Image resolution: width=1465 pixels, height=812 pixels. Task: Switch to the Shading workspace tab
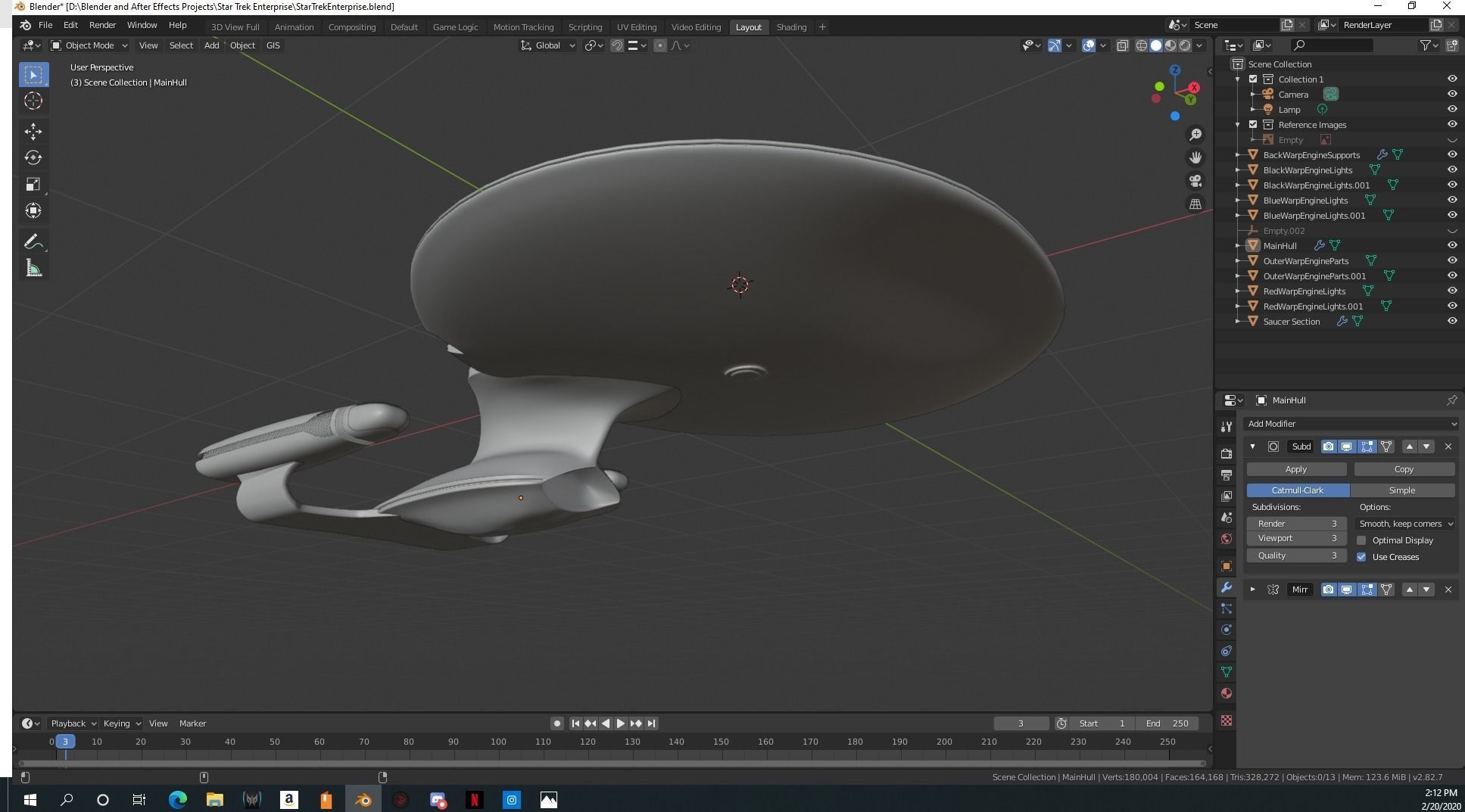coord(791,27)
